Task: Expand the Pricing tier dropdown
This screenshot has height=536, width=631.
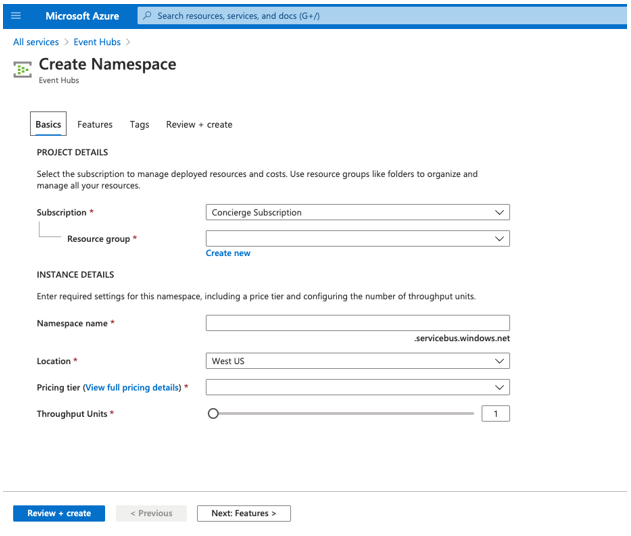Action: [x=357, y=387]
